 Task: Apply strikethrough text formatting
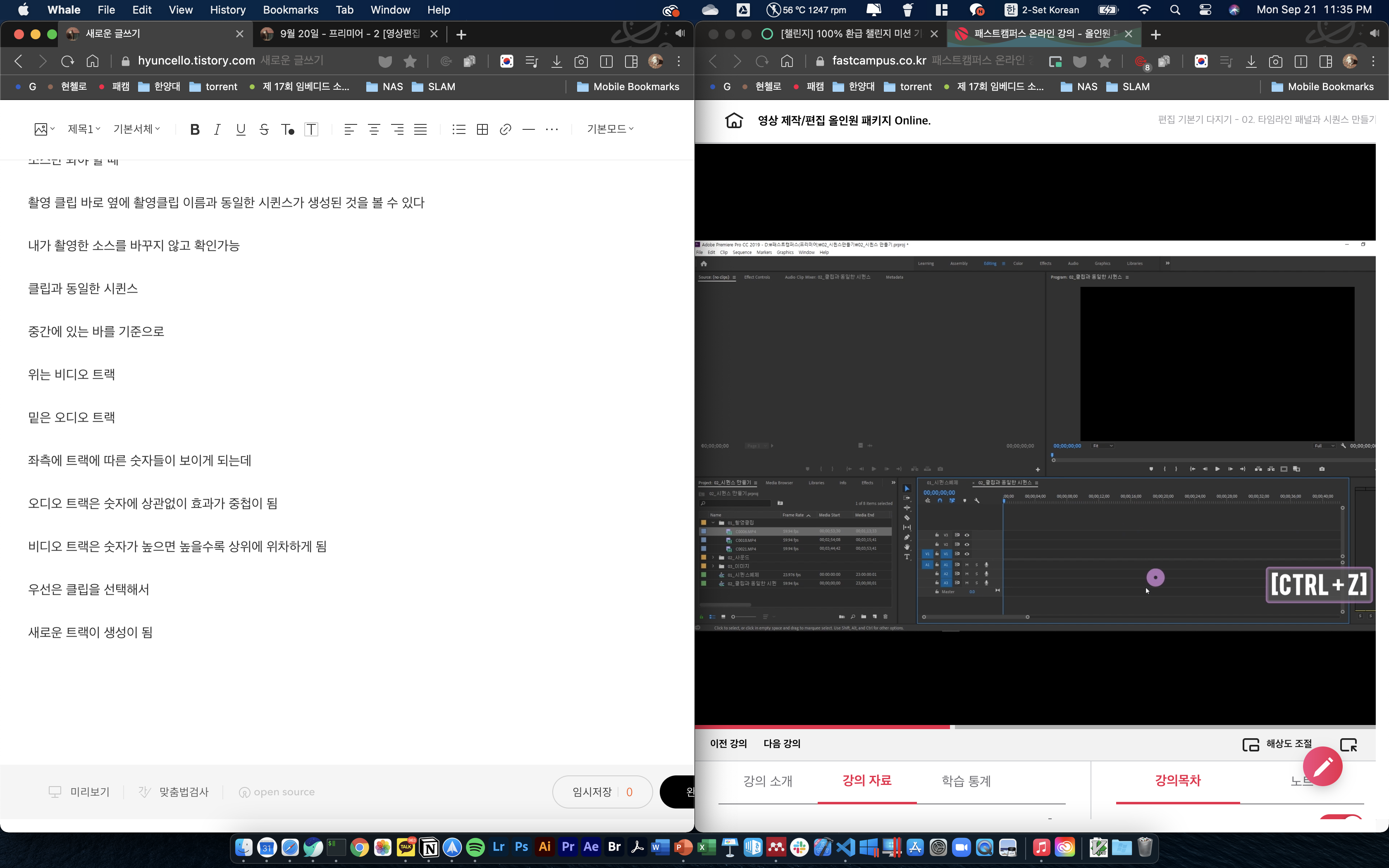(264, 130)
